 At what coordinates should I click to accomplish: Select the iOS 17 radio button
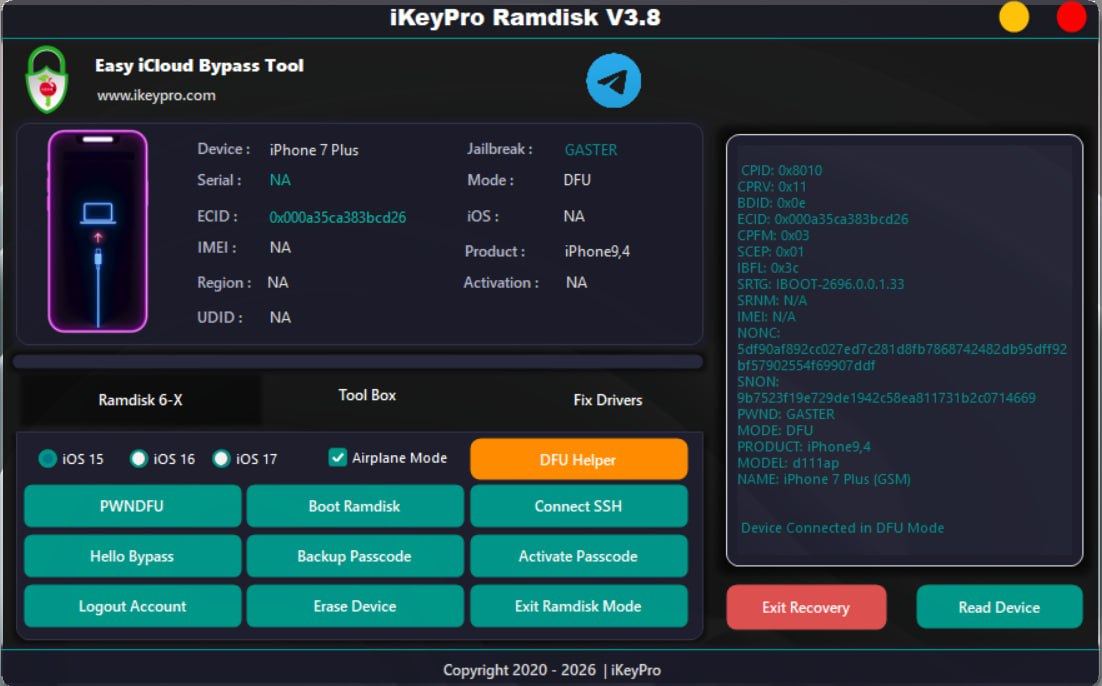(x=220, y=459)
